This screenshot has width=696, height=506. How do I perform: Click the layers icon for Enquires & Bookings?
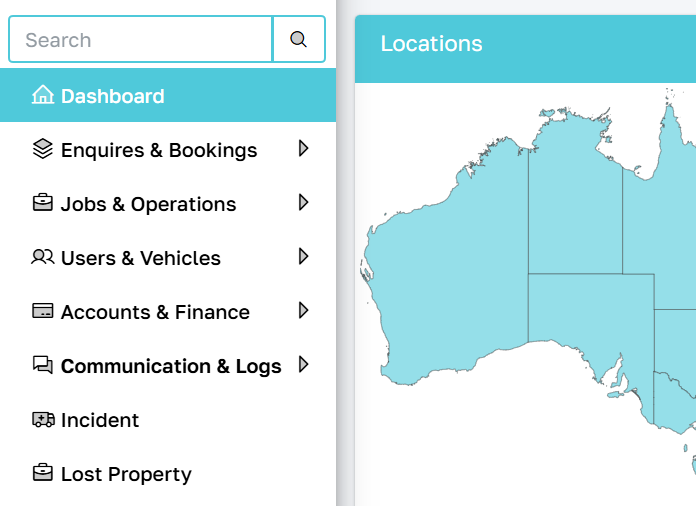pyautogui.click(x=43, y=150)
